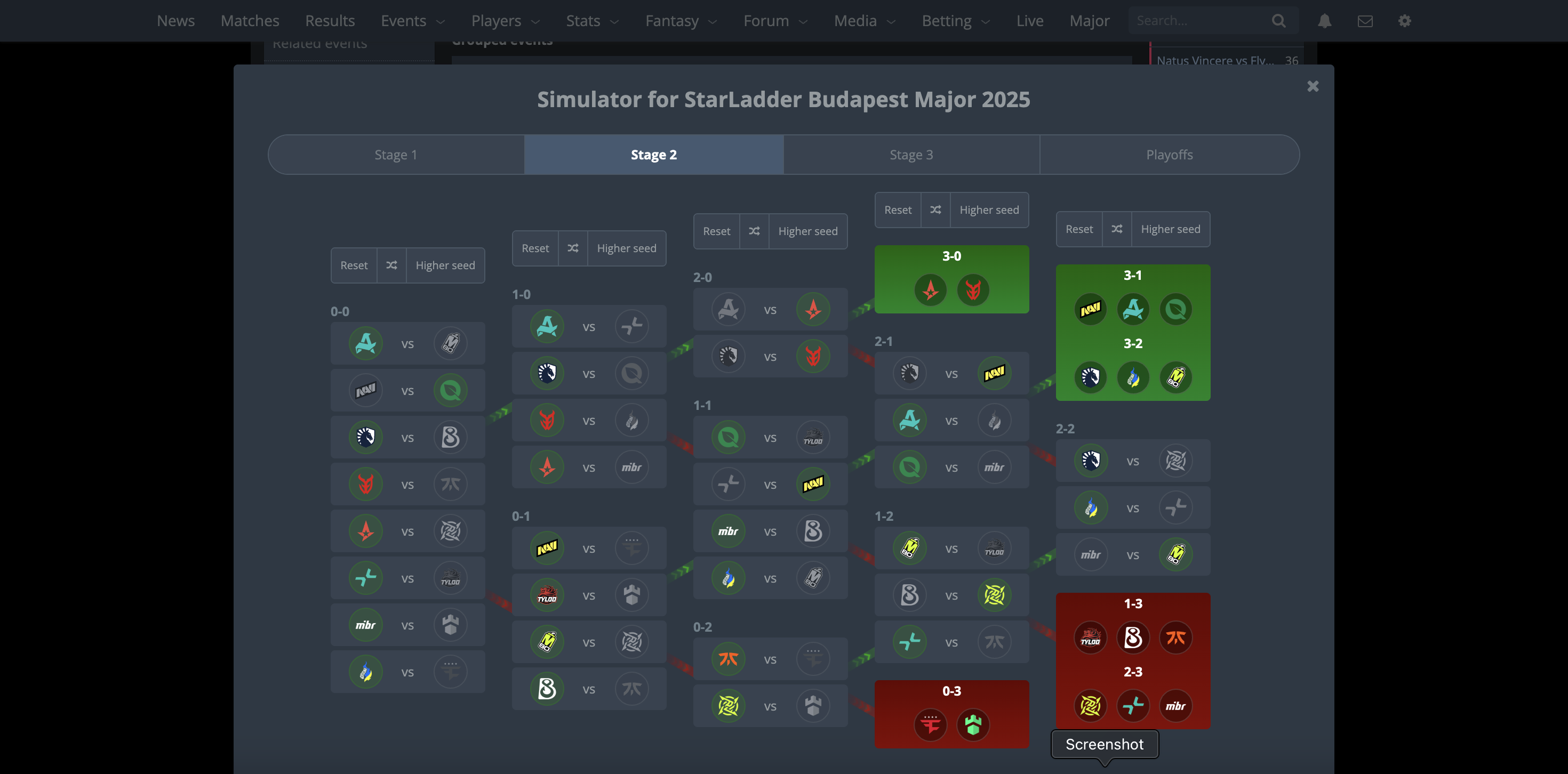The height and width of the screenshot is (774, 1568).
Task: Open the Playoffs tab
Action: click(1169, 155)
